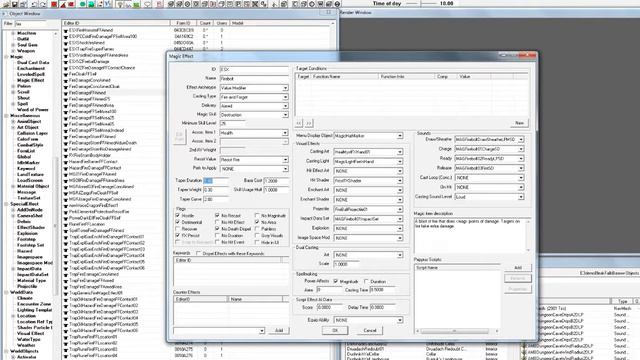
Task: Click the Base Cost field
Action: (276, 180)
